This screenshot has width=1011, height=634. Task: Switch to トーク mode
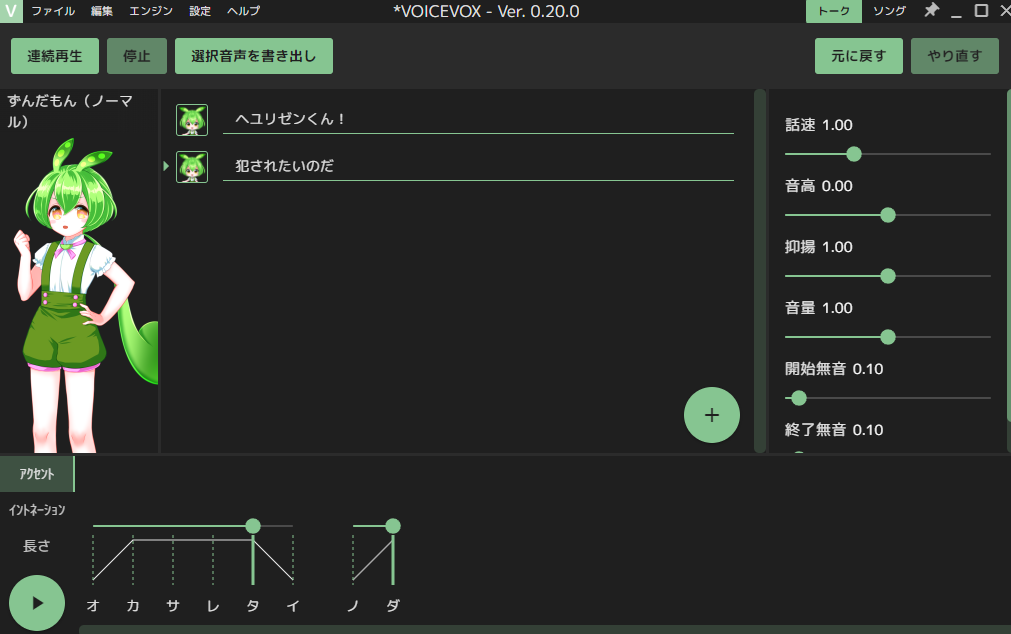834,11
